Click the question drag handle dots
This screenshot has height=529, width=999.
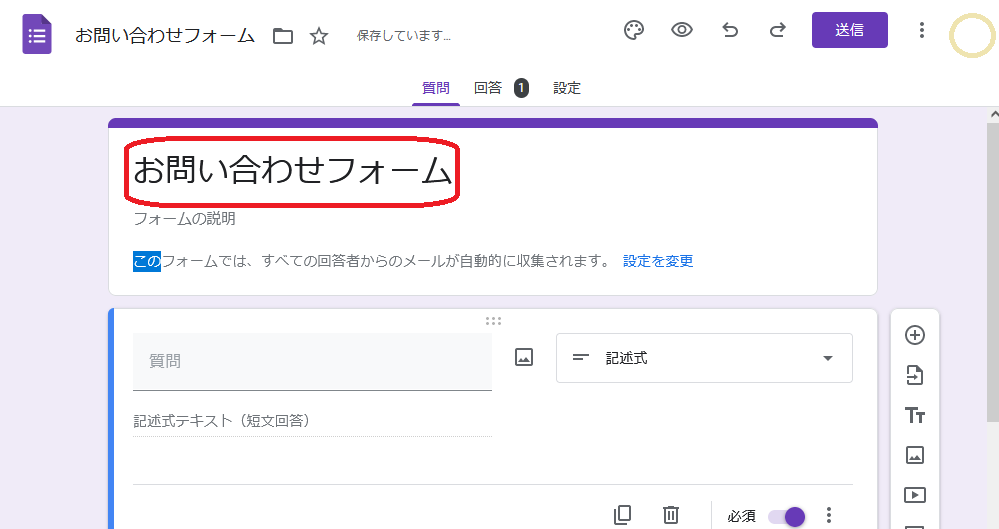pos(493,321)
